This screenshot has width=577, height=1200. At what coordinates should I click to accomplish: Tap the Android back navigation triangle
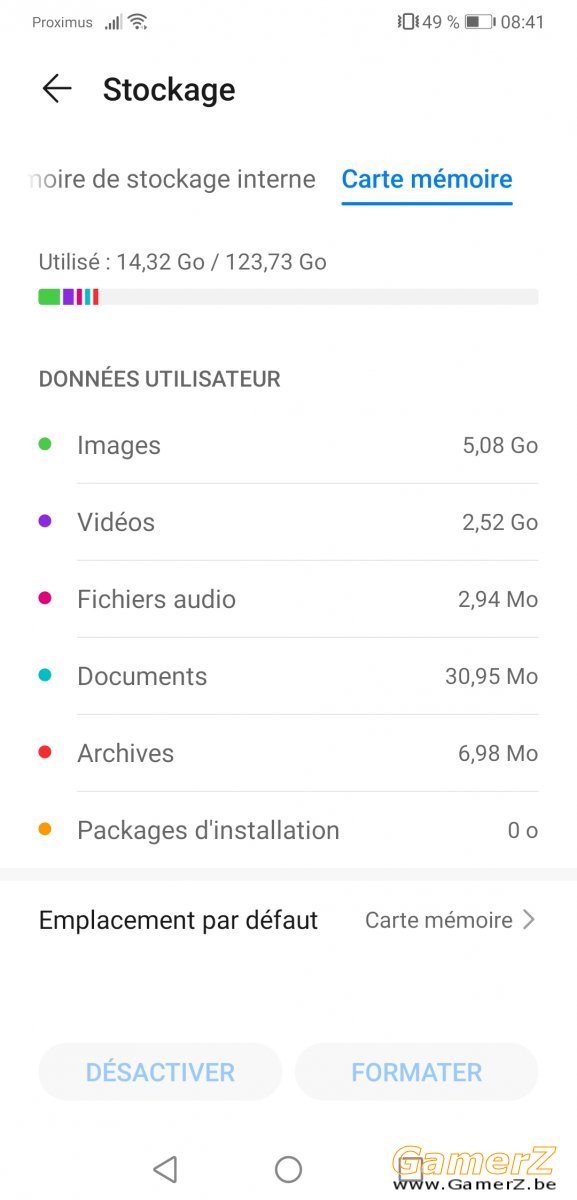tap(165, 1169)
